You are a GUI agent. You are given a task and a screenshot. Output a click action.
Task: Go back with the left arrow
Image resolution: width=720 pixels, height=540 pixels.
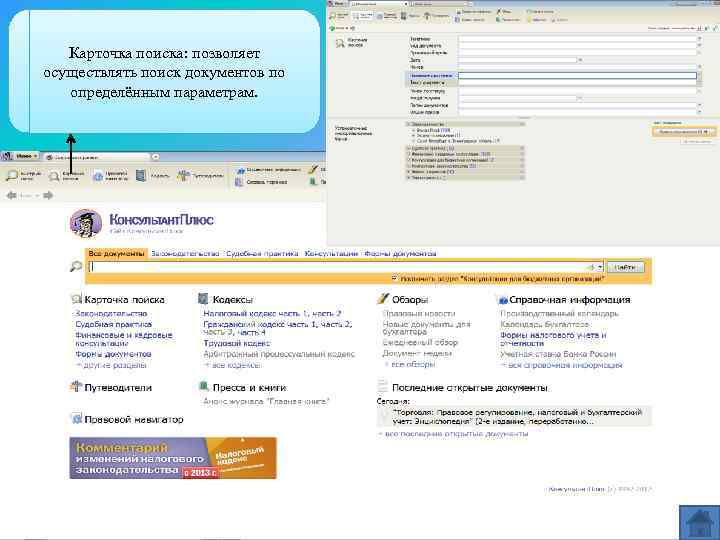[x=11, y=196]
